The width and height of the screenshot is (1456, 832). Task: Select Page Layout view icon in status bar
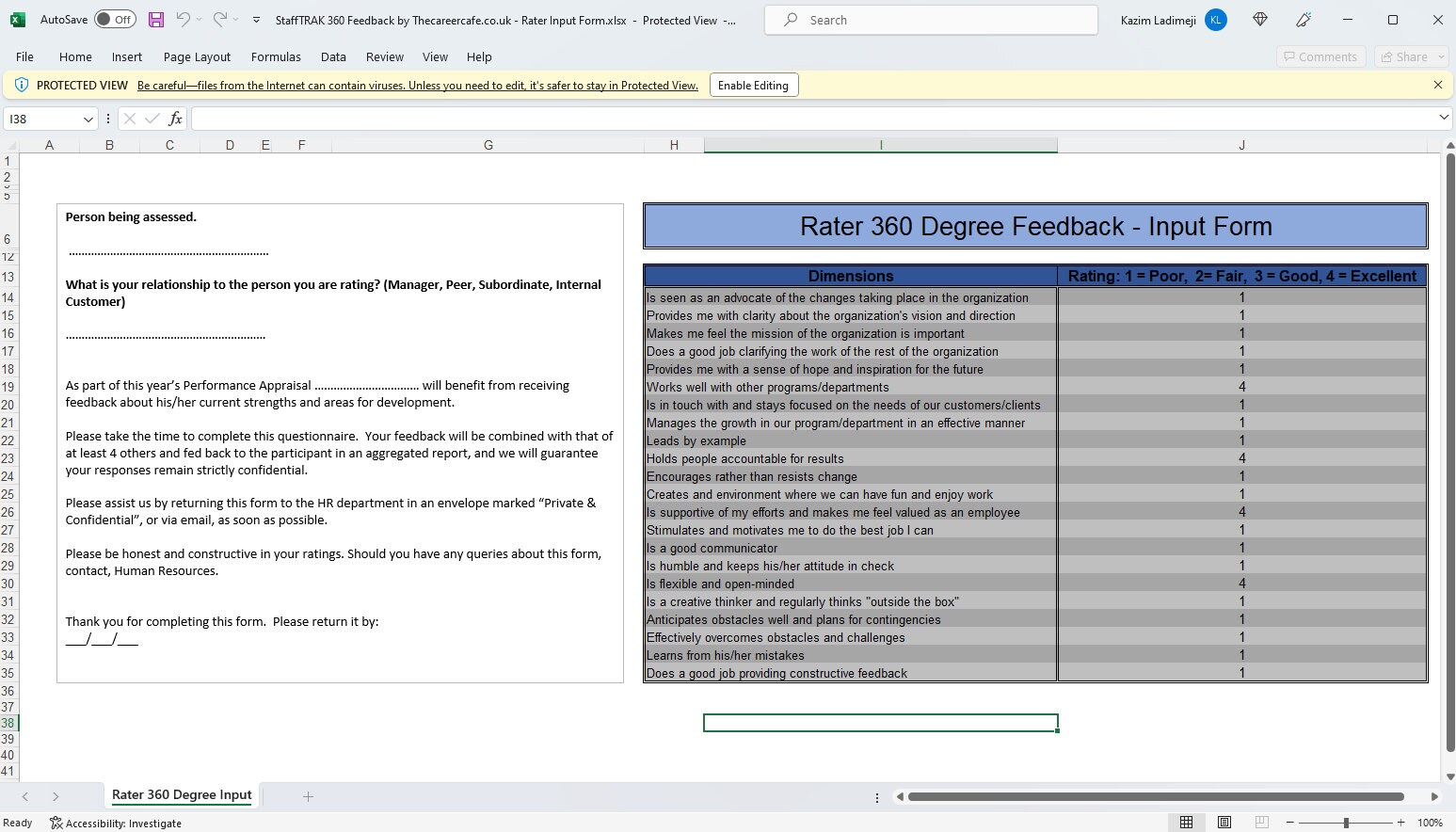coord(1223,822)
